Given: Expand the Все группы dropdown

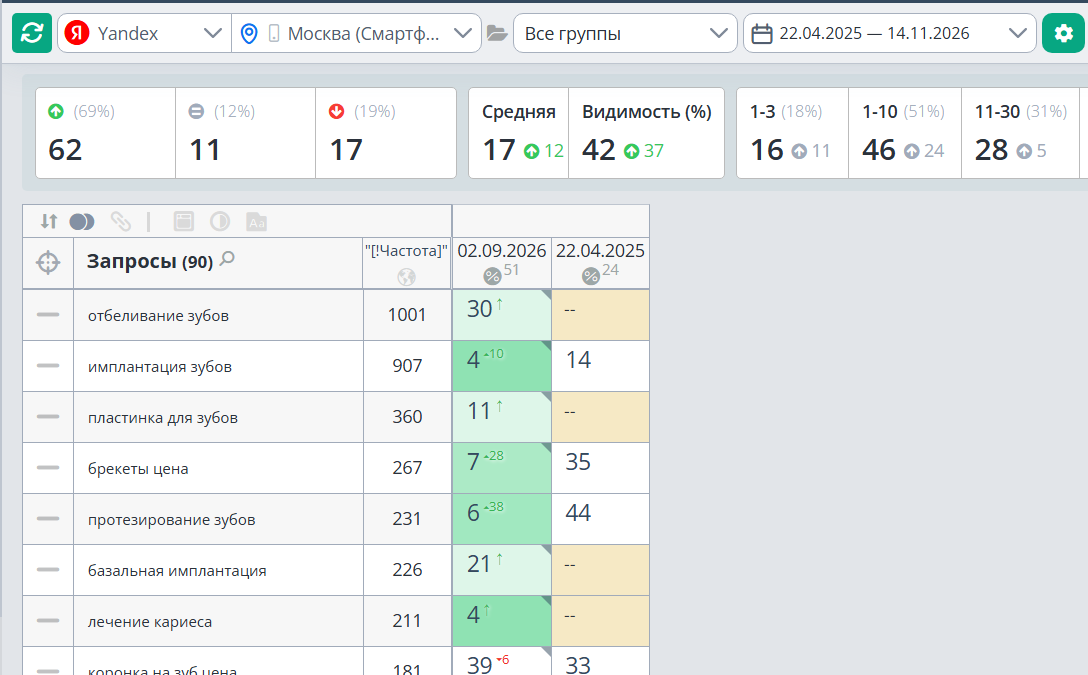Looking at the screenshot, I should click(625, 33).
